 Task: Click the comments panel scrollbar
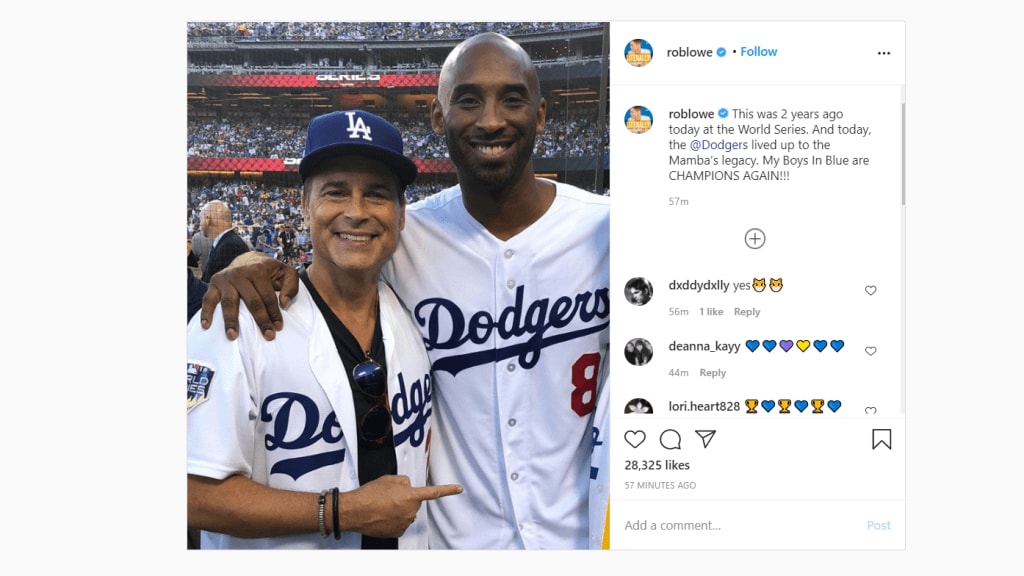click(902, 150)
